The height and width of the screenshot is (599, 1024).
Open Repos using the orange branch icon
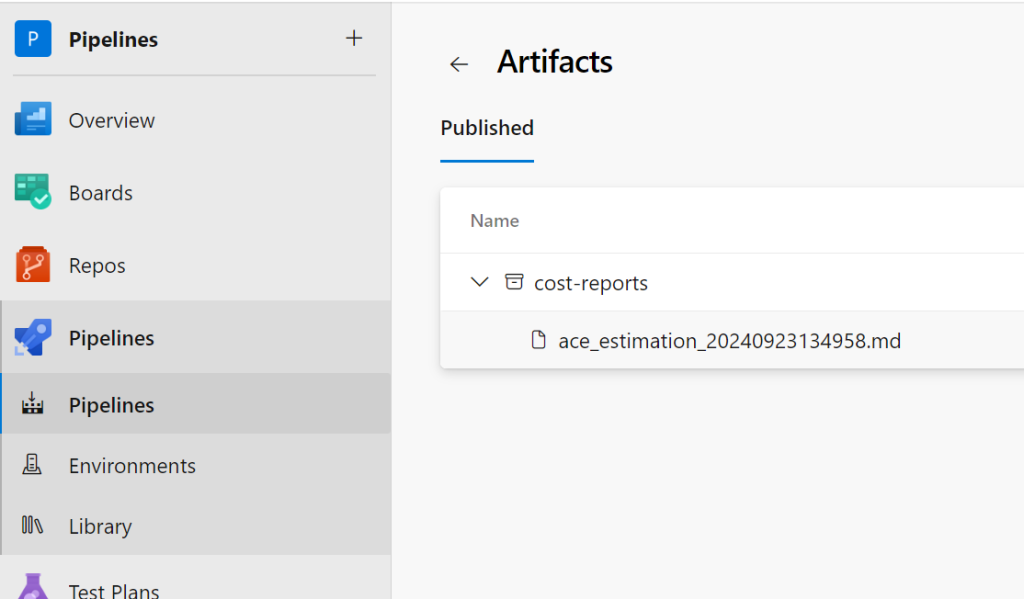click(32, 265)
